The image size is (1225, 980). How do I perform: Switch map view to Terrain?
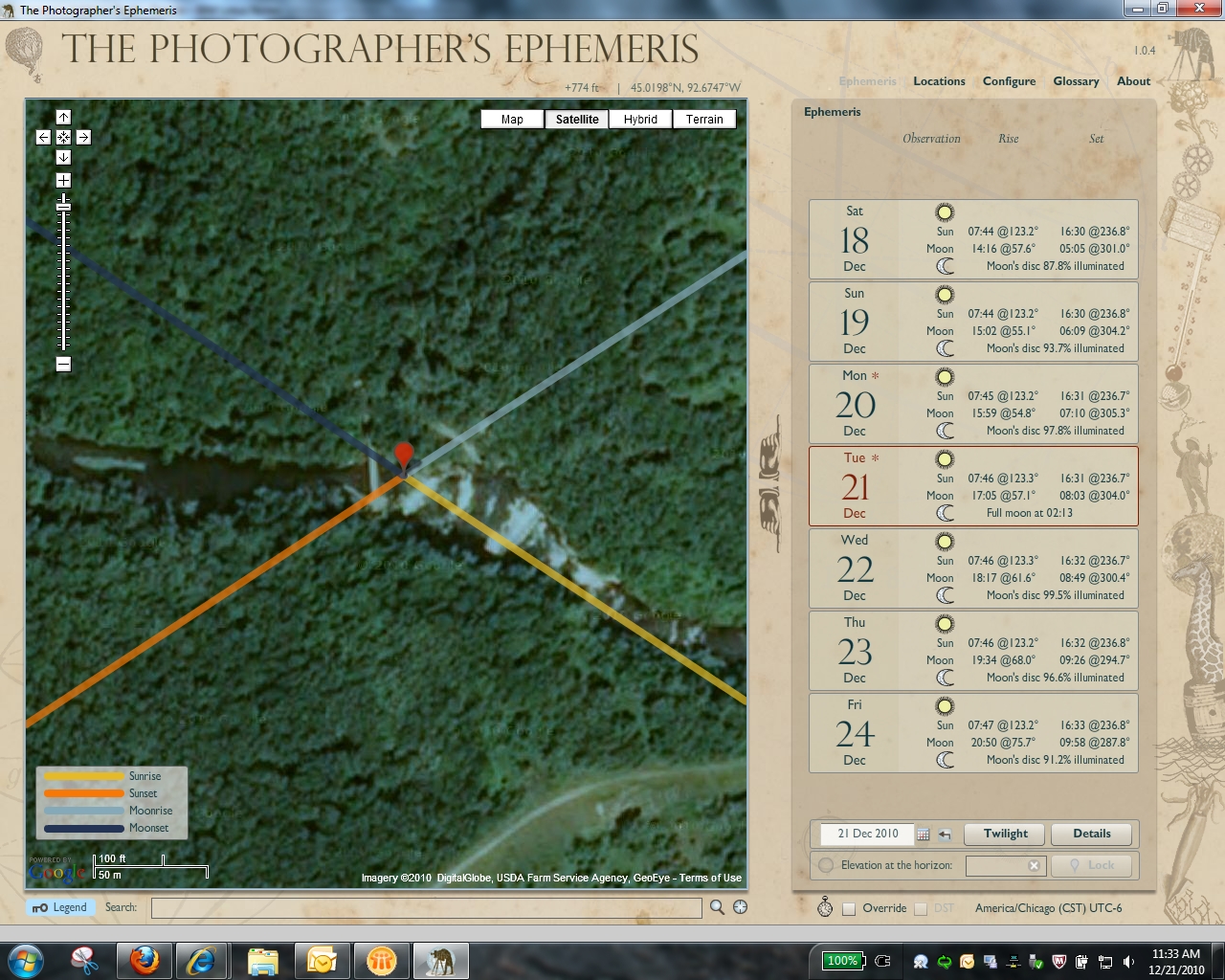704,120
